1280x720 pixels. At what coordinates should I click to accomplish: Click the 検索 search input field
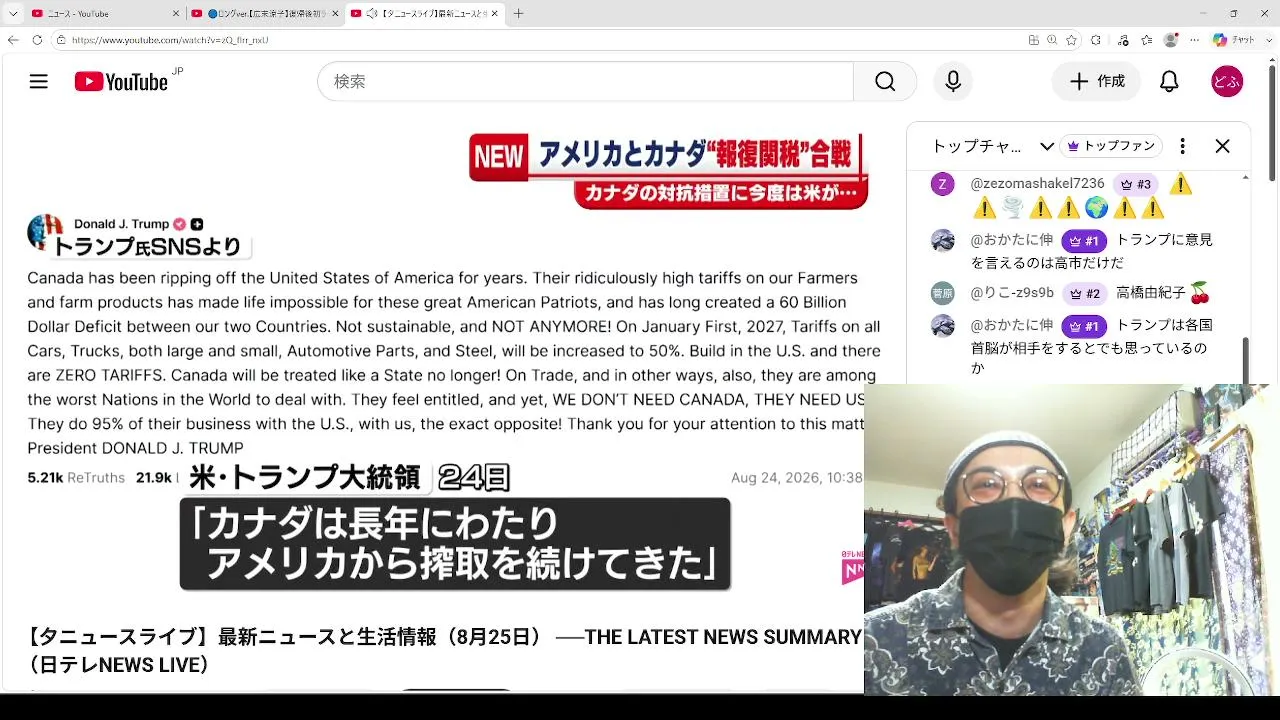tap(586, 82)
